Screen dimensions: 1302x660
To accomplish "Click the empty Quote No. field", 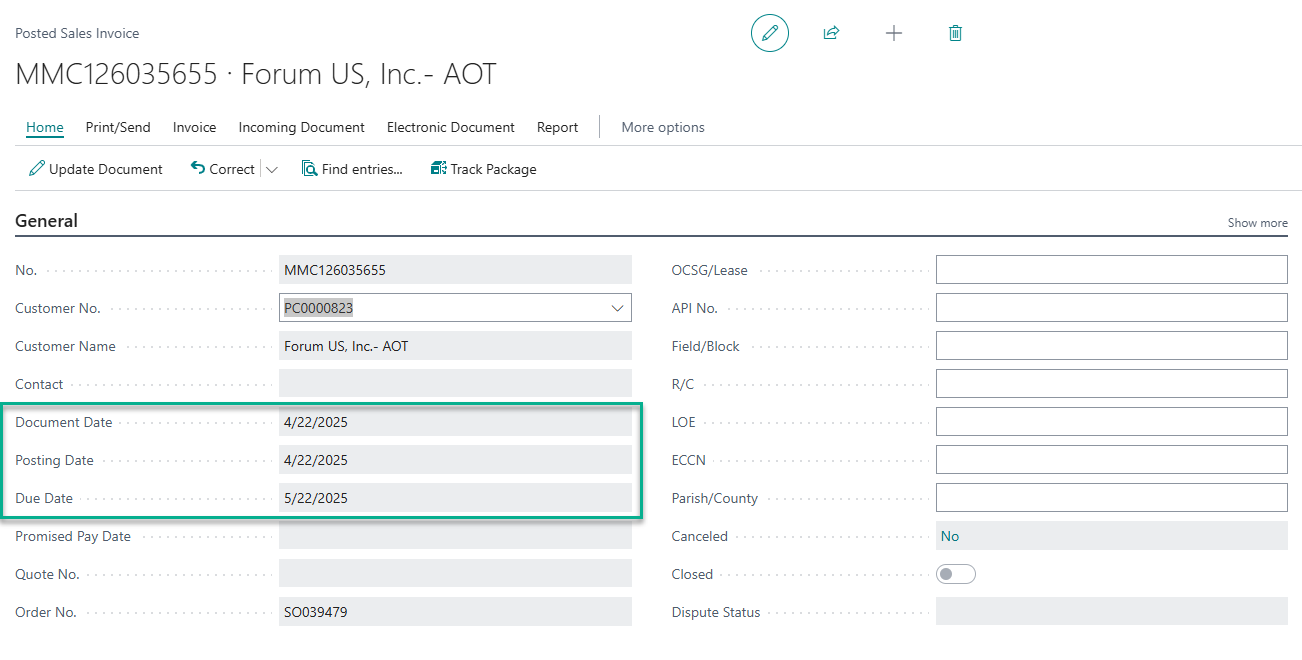I will coord(455,574).
